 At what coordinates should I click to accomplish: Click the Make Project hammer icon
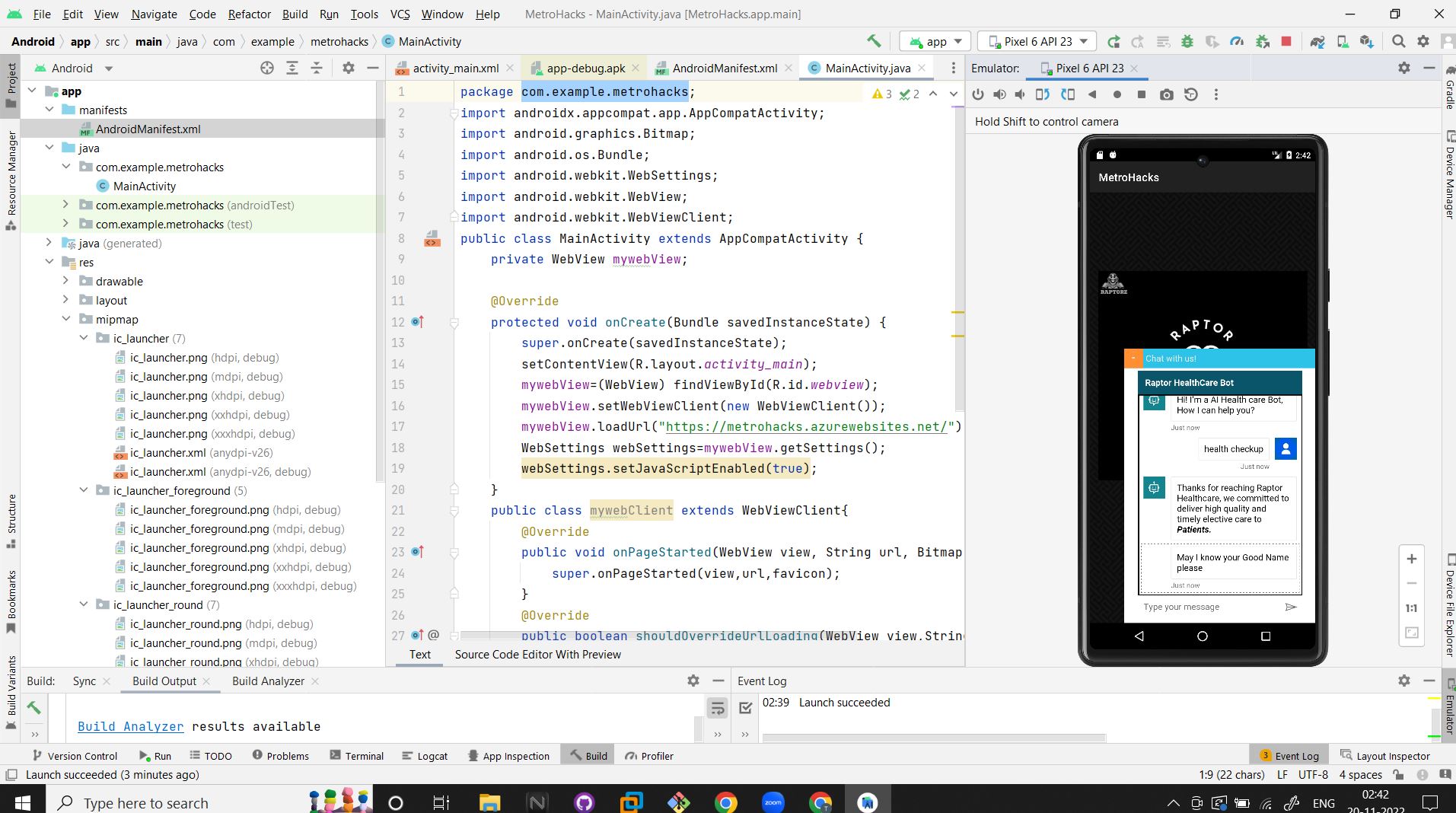pos(874,42)
